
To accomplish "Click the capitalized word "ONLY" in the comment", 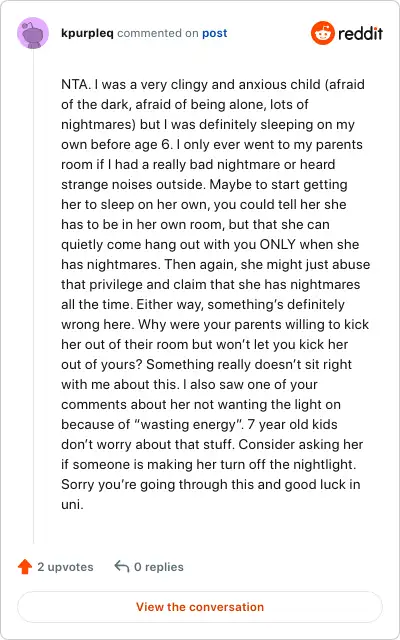I will 280,244.
